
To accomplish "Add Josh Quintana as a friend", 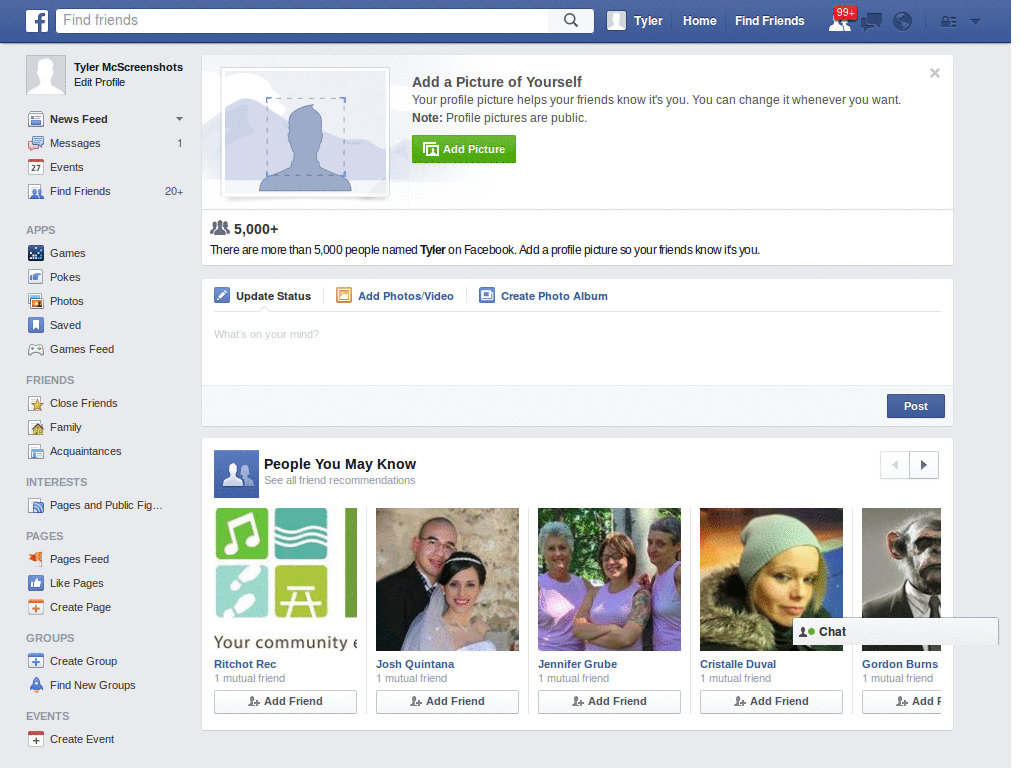I will click(x=447, y=701).
